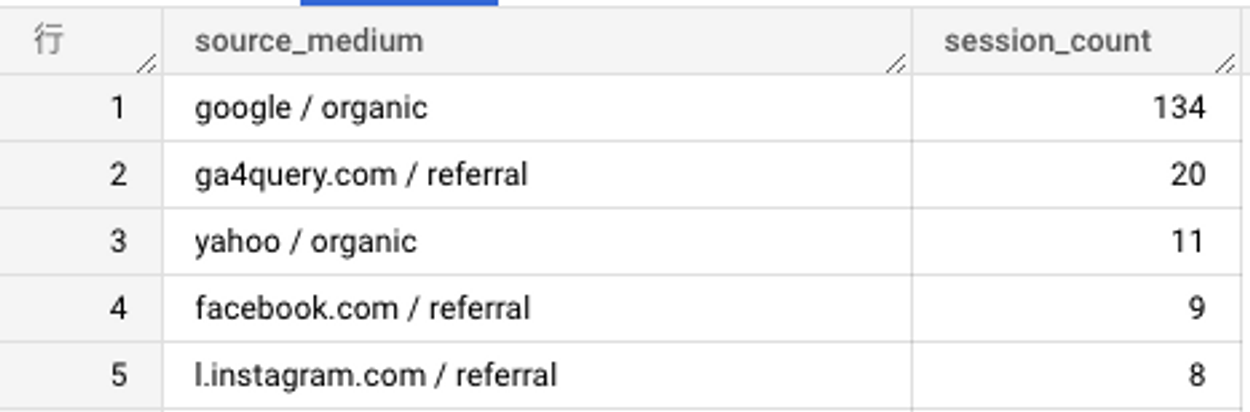Image resolution: width=1250 pixels, height=412 pixels.
Task: Click the session count value 134
Action: pyautogui.click(x=1180, y=107)
